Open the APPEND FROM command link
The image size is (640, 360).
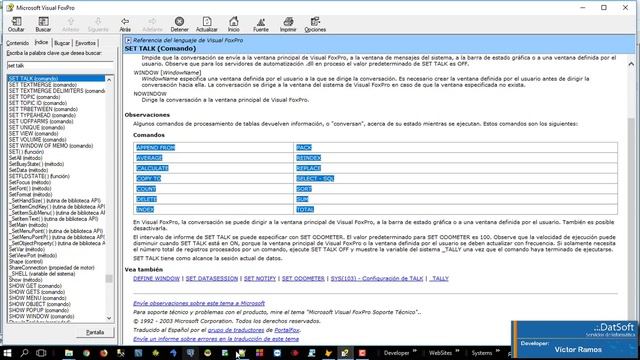(x=156, y=147)
